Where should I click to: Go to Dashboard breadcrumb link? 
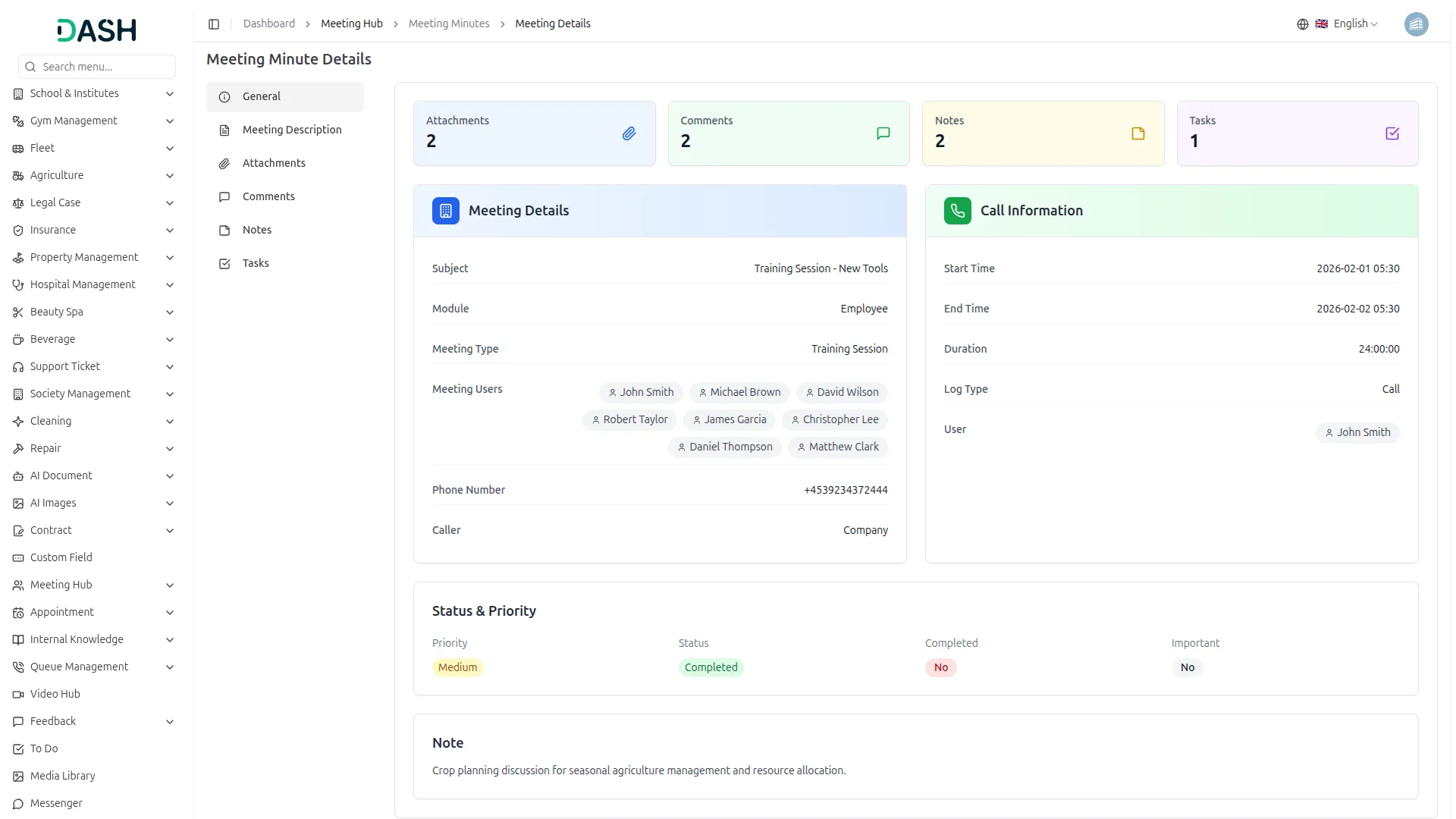click(268, 24)
